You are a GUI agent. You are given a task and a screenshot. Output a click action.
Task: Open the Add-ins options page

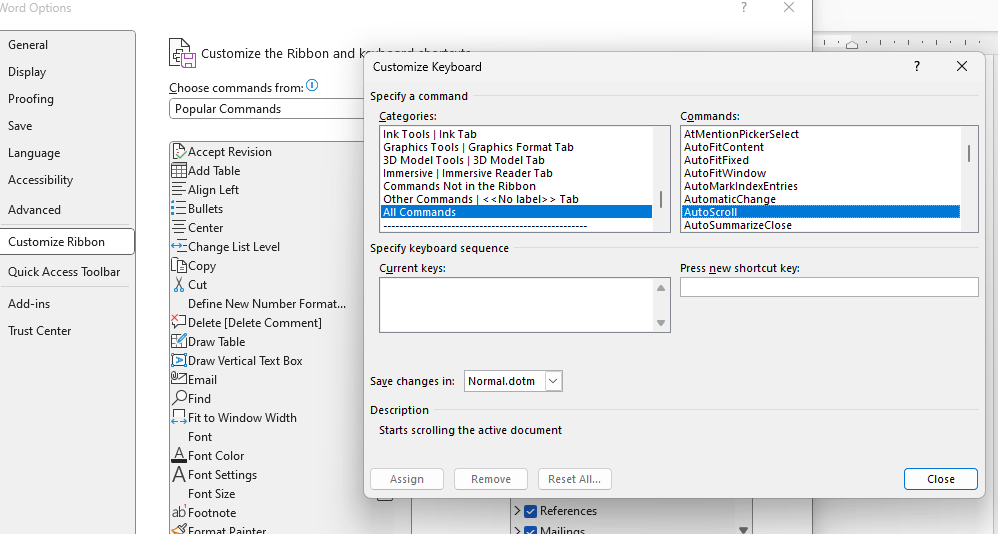point(67,304)
